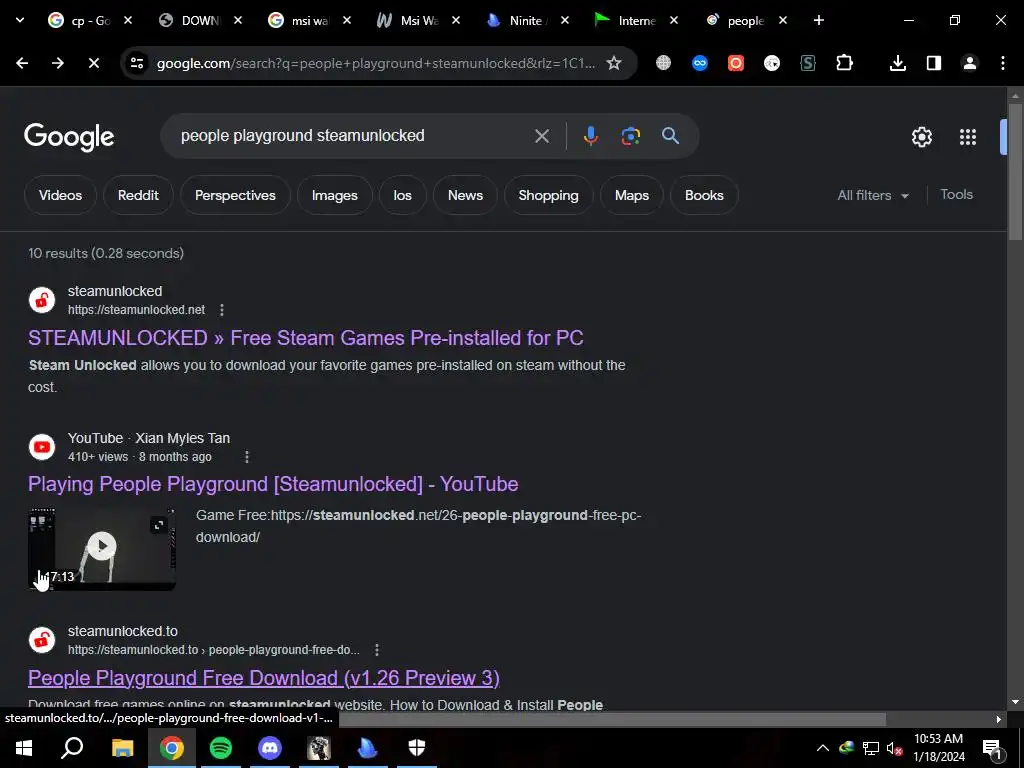Screen dimensions: 1024x768
Task: Click the white round extension icon
Action: [772, 63]
